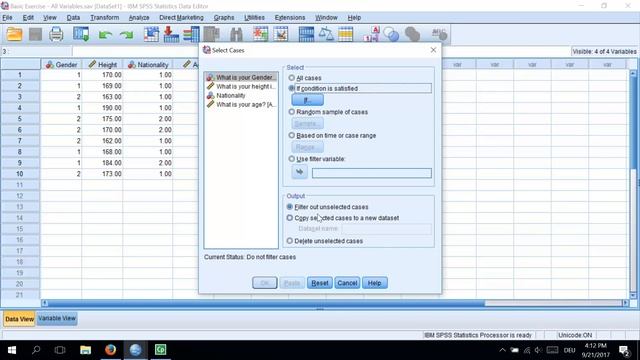Click the Split file toolbar icon
The image size is (640, 360).
[306, 34]
